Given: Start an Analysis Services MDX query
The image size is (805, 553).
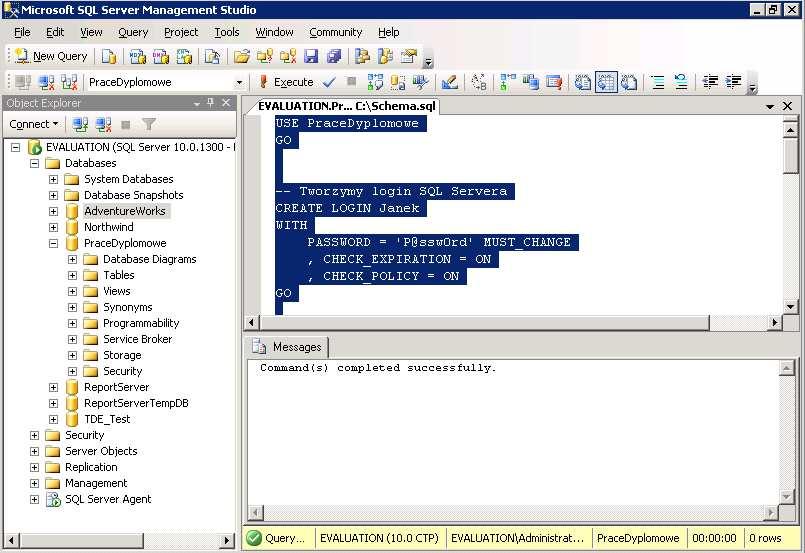Looking at the screenshot, I should [138, 56].
